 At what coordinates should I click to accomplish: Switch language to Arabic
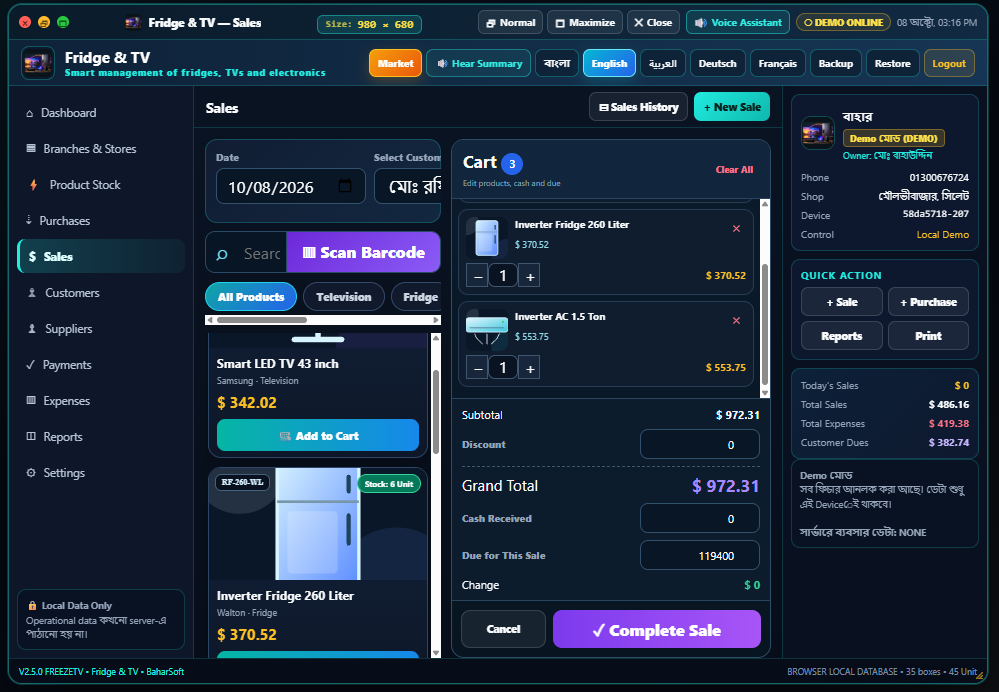(x=663, y=63)
